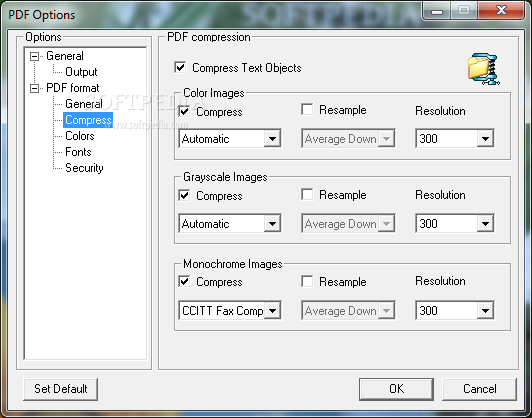The width and height of the screenshot is (532, 418).
Task: Close the PDF Options dialog
Action: click(x=501, y=10)
